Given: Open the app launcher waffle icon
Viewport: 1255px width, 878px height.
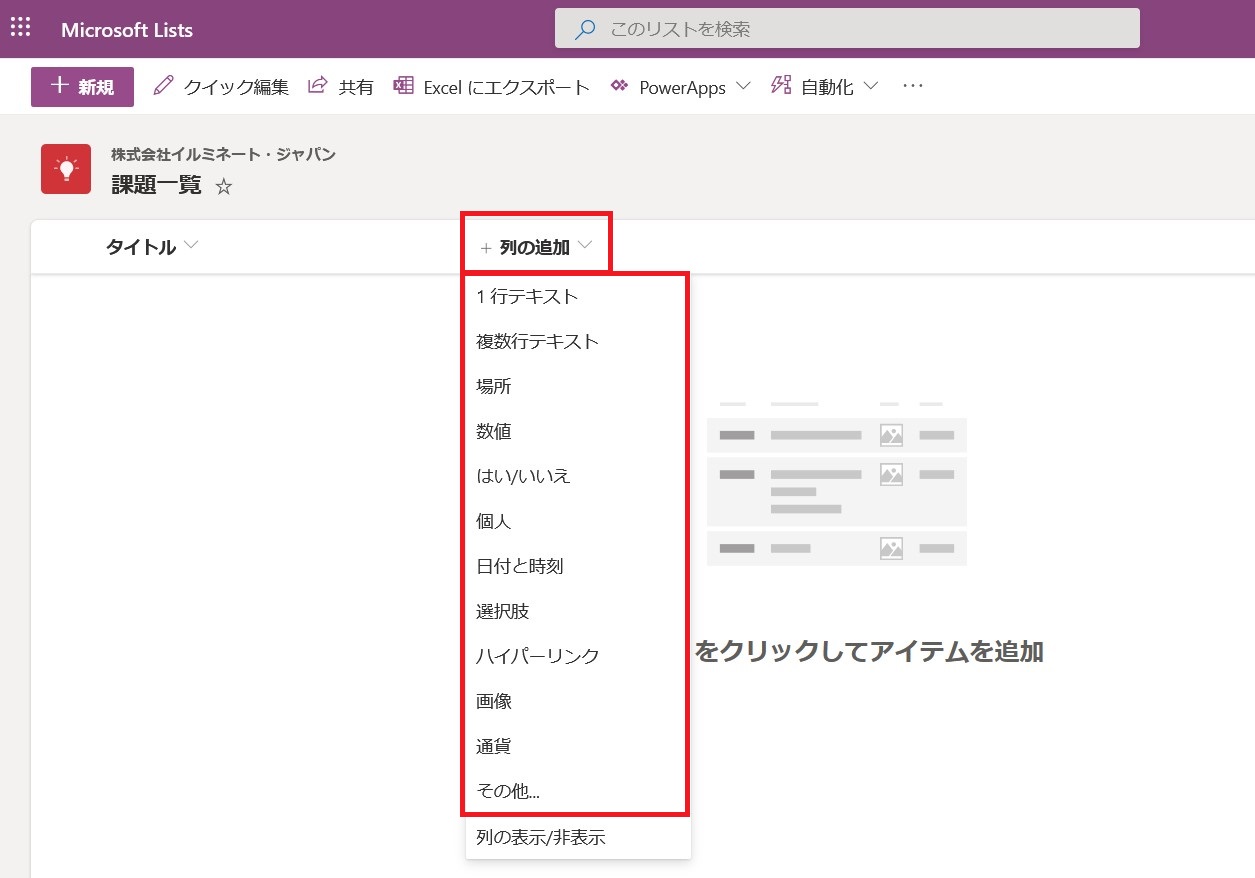Looking at the screenshot, I should [x=20, y=26].
